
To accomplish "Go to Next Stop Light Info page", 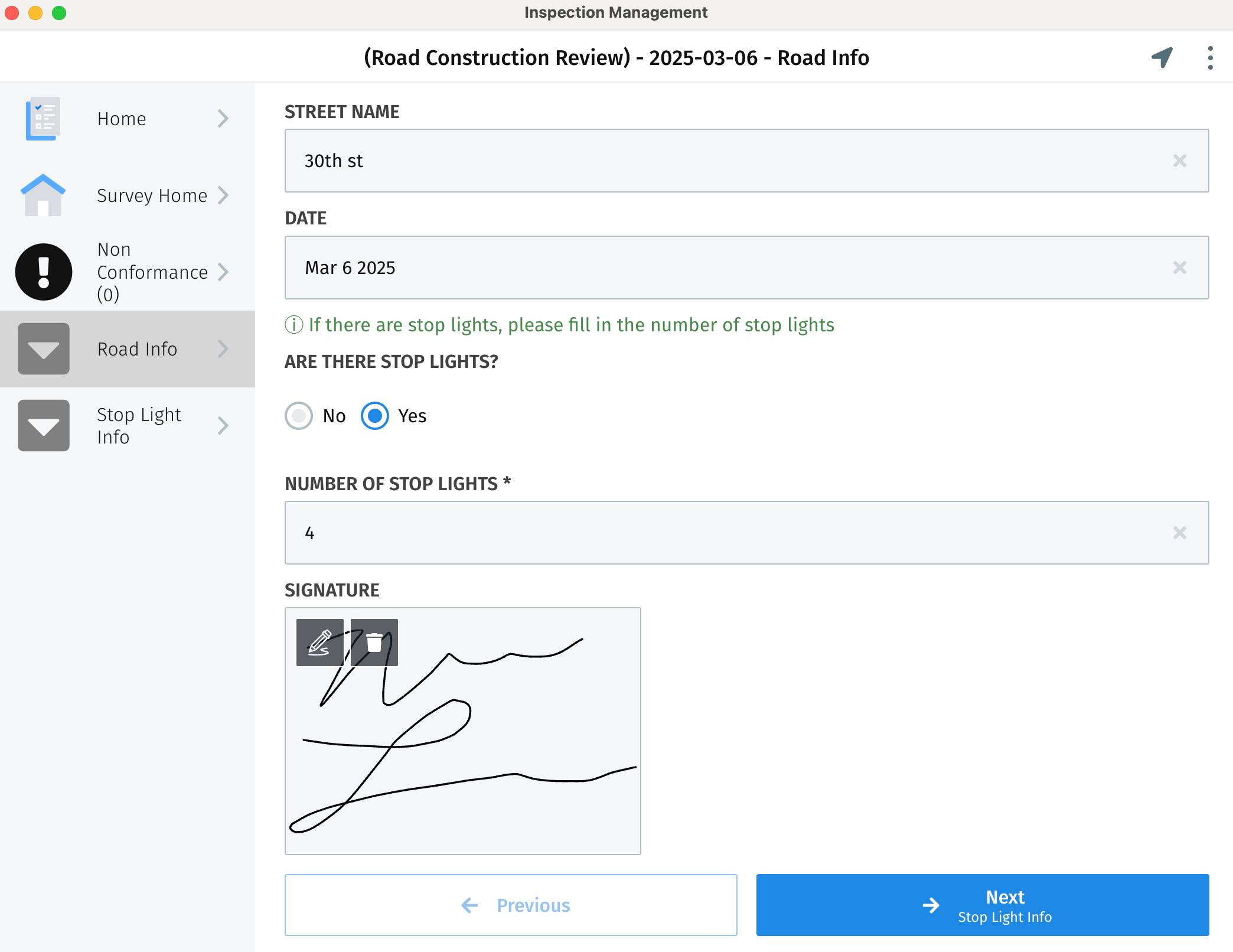I will pos(983,905).
